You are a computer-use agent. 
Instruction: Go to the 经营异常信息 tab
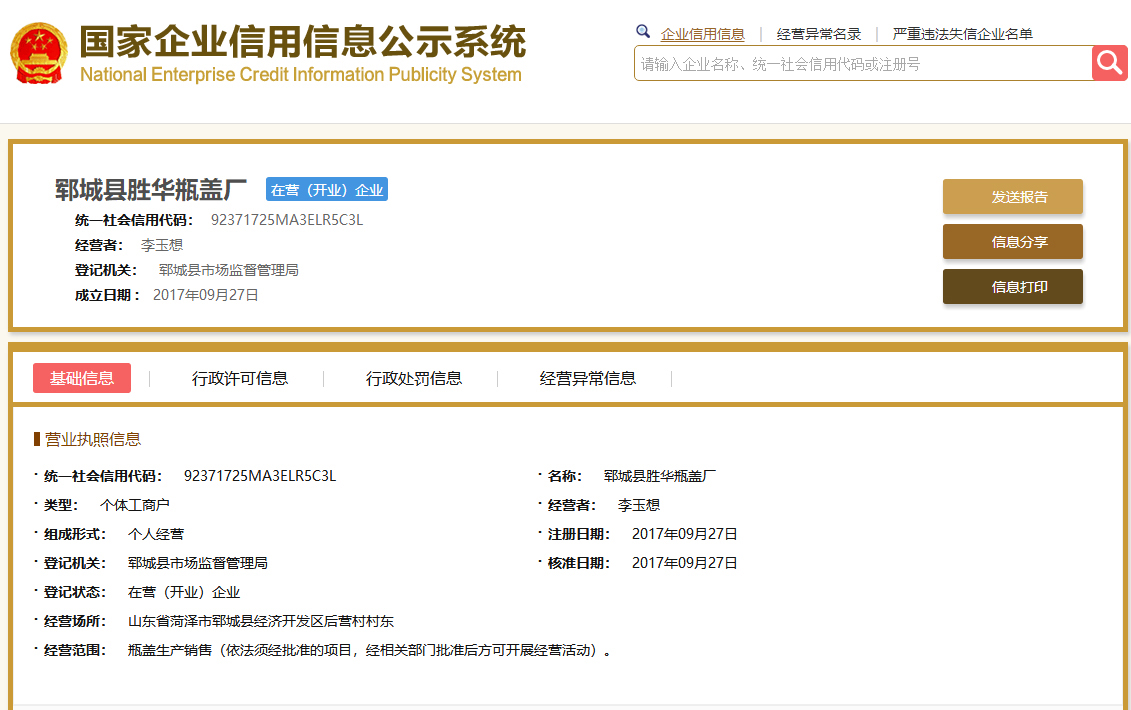coord(587,378)
